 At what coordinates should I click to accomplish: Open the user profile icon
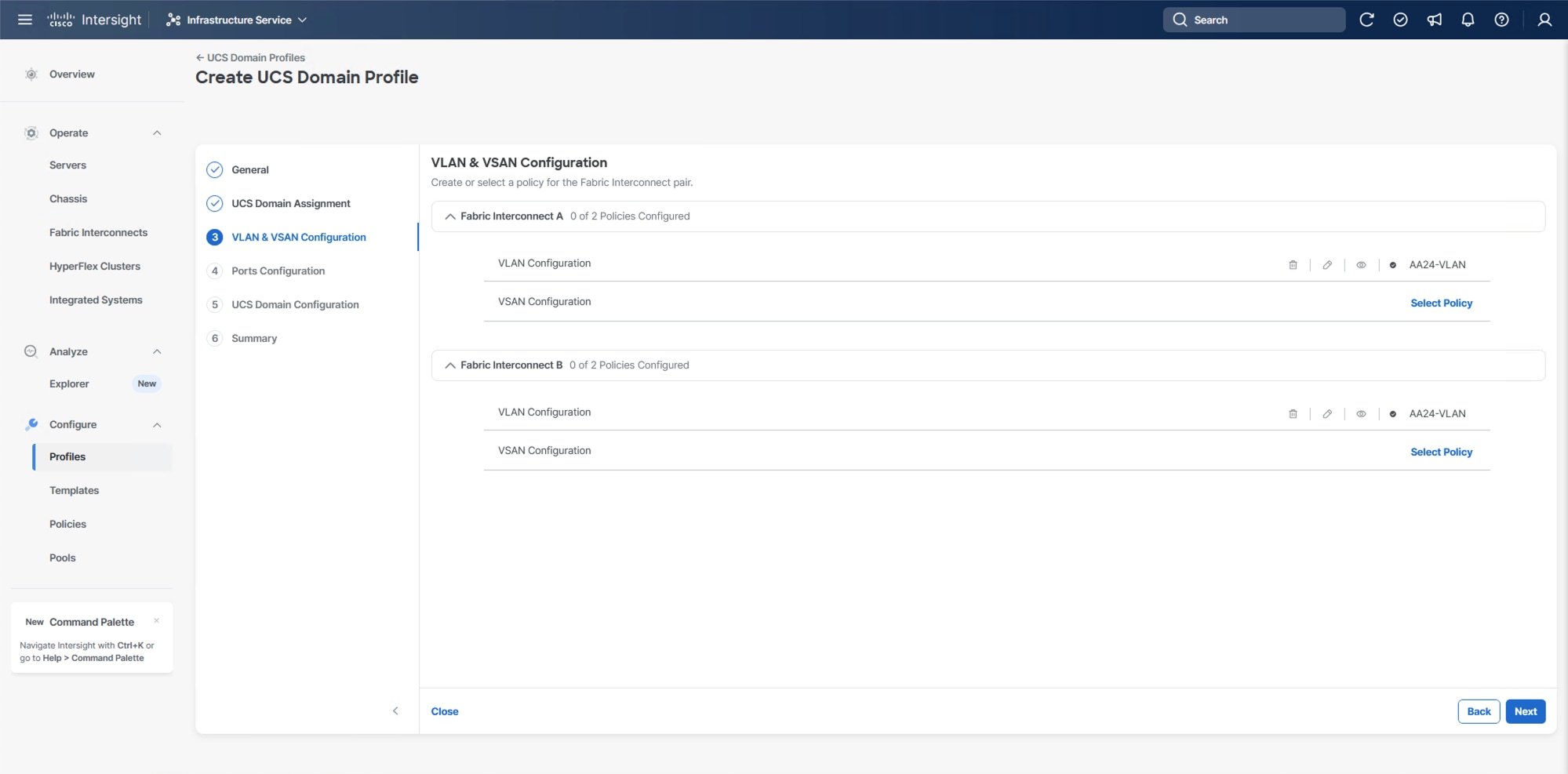point(1544,20)
